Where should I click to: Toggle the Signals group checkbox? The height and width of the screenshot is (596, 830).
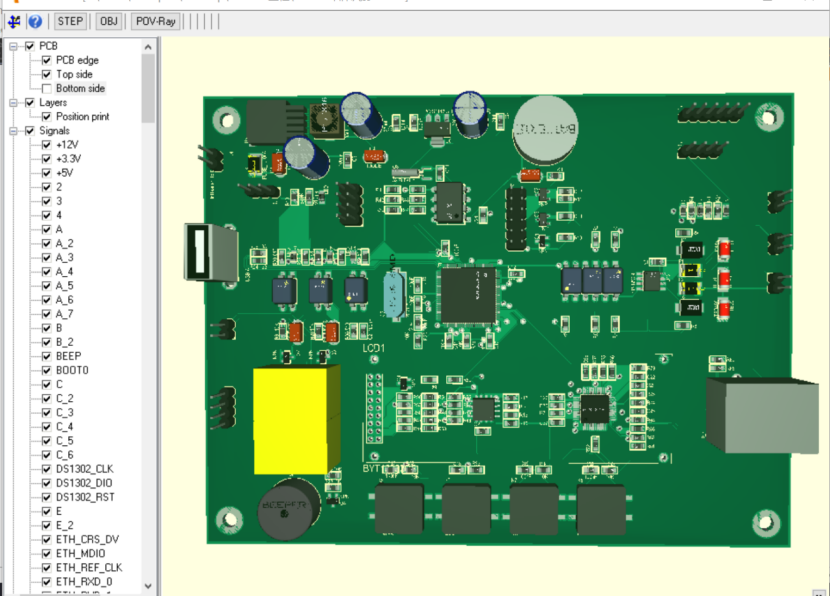coord(30,131)
